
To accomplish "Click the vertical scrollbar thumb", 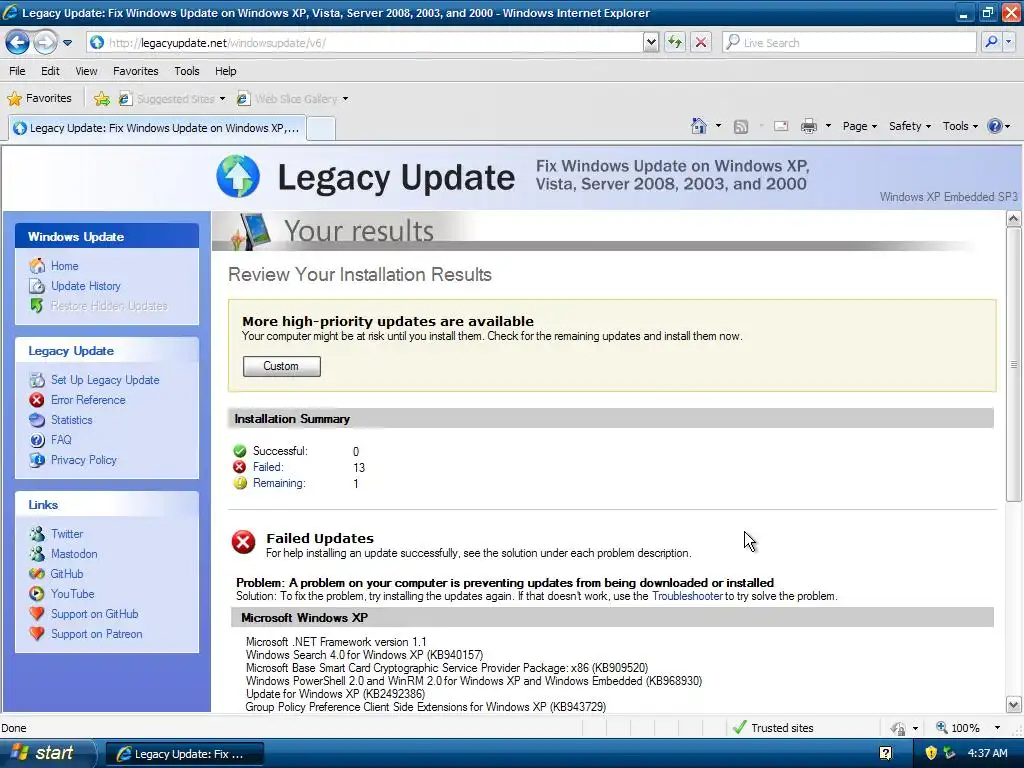I will tap(1013, 364).
